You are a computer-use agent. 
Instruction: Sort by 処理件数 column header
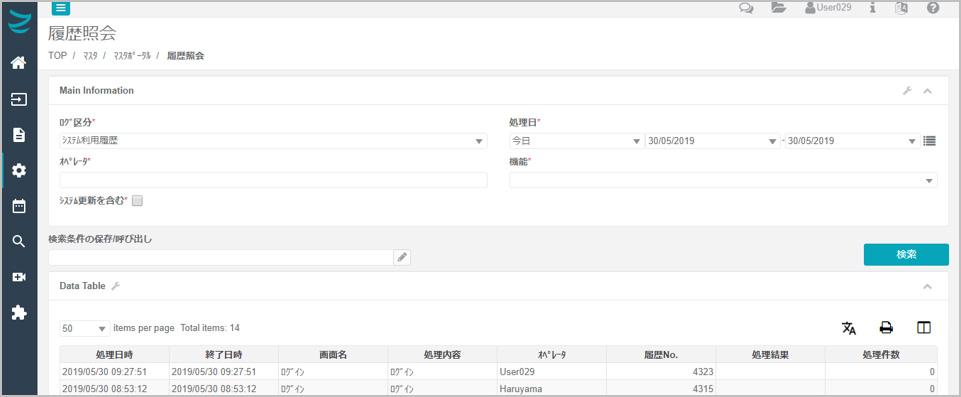tap(881, 355)
